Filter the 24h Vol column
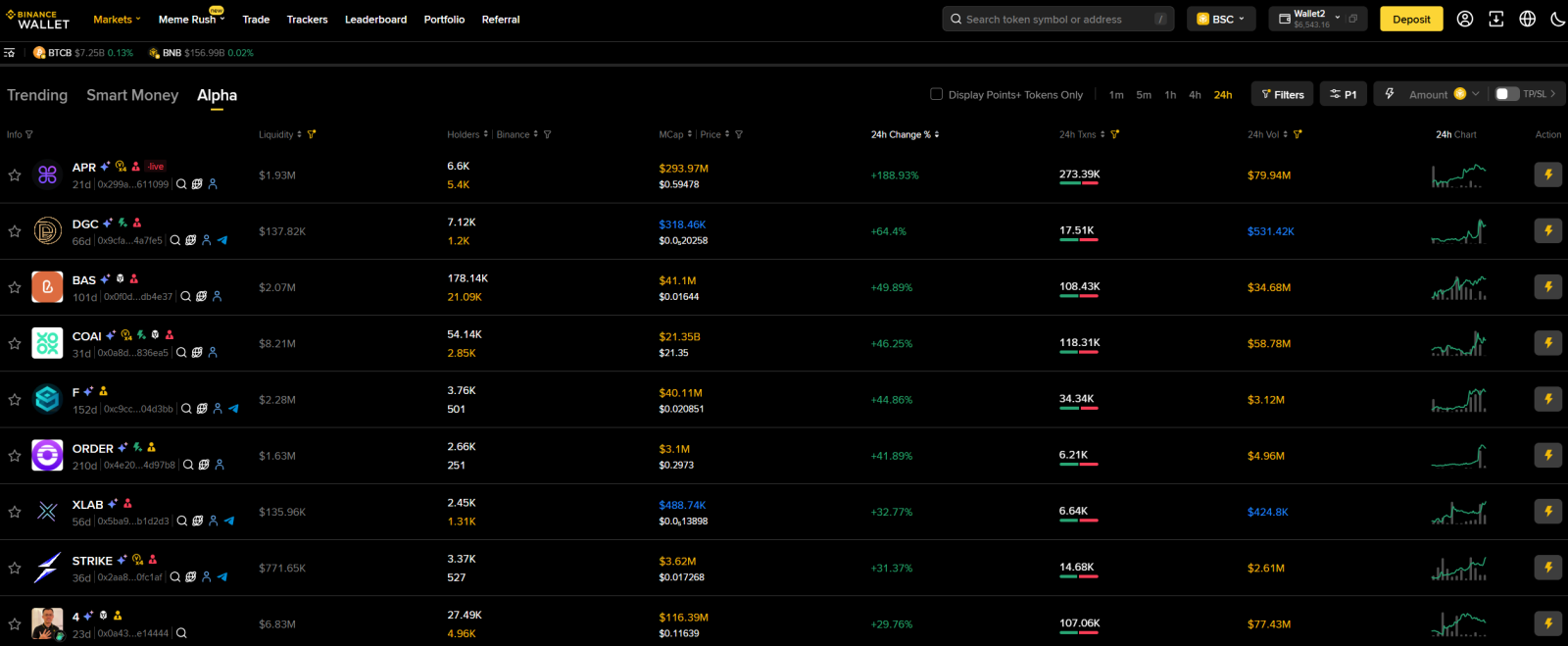The image size is (1568, 646). pos(1298,134)
